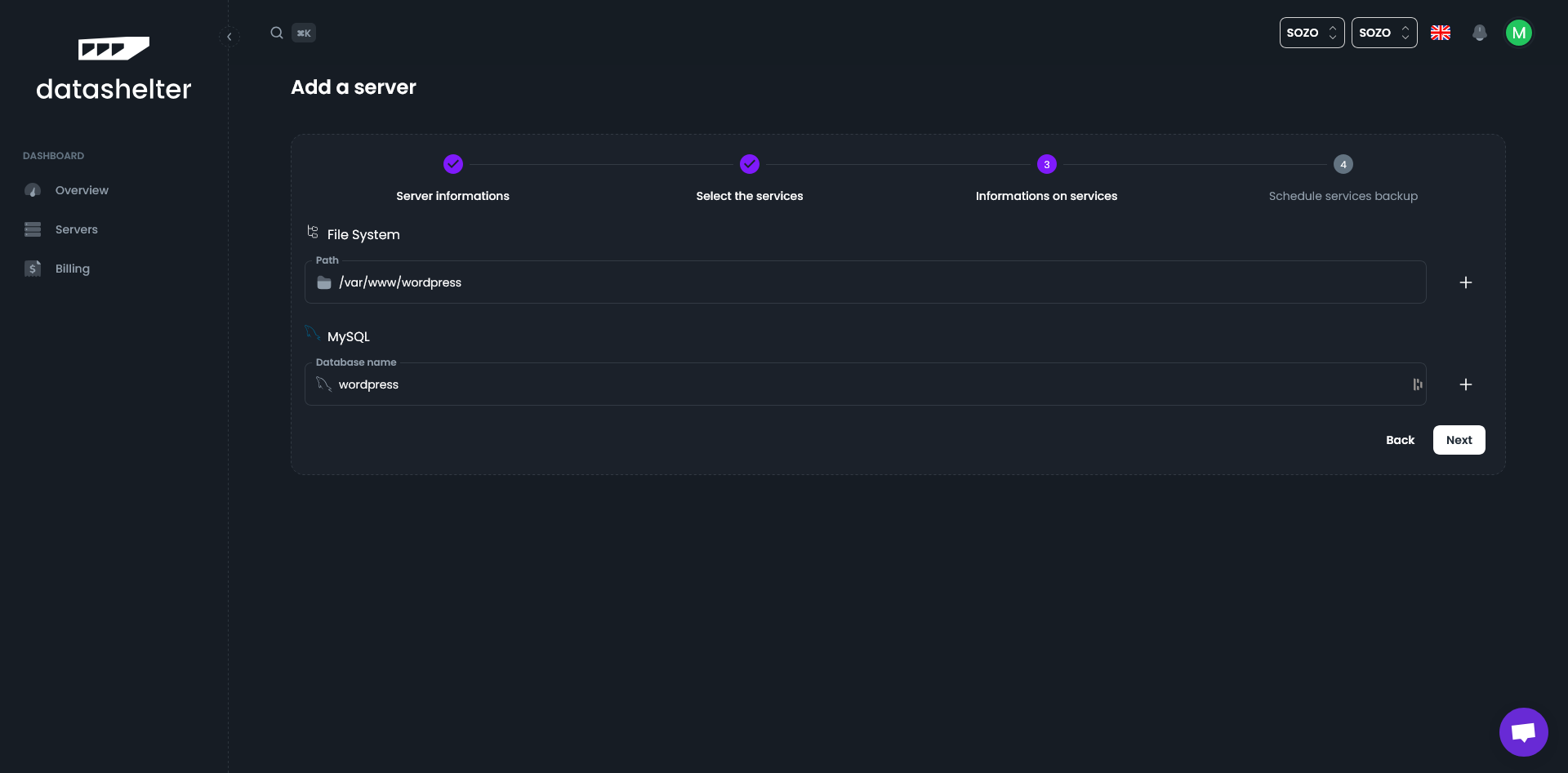1568x773 pixels.
Task: Add another MySQL database name
Action: coord(1466,384)
